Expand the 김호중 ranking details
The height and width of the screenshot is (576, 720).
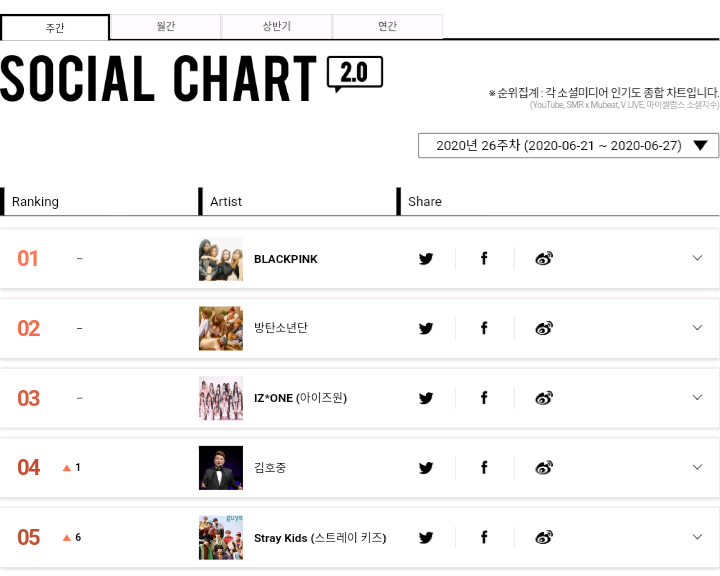point(698,466)
